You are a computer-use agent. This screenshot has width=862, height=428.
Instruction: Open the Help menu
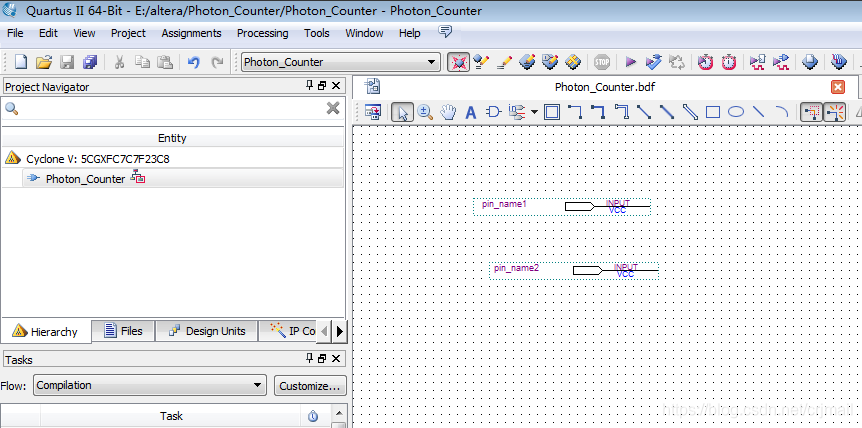tap(410, 33)
